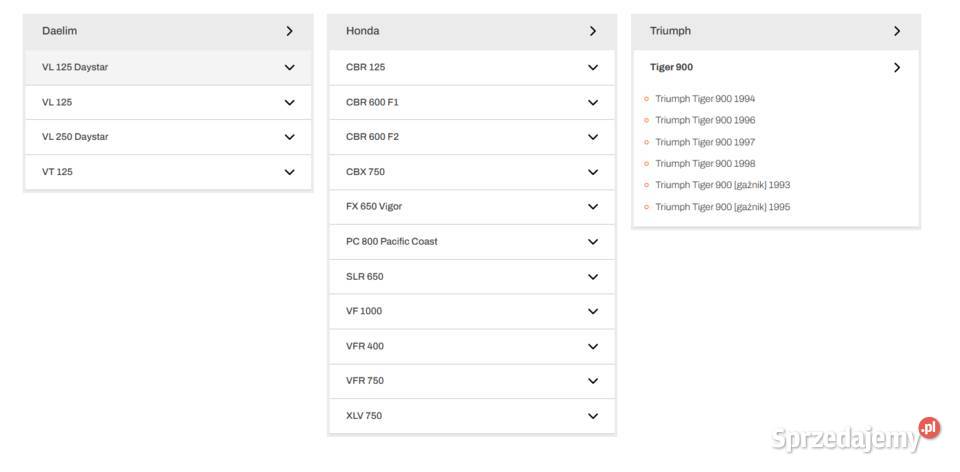Screen dimensions: 960x472
Task: Click the Sprzedajemy.pl watermark logo
Action: [855, 436]
